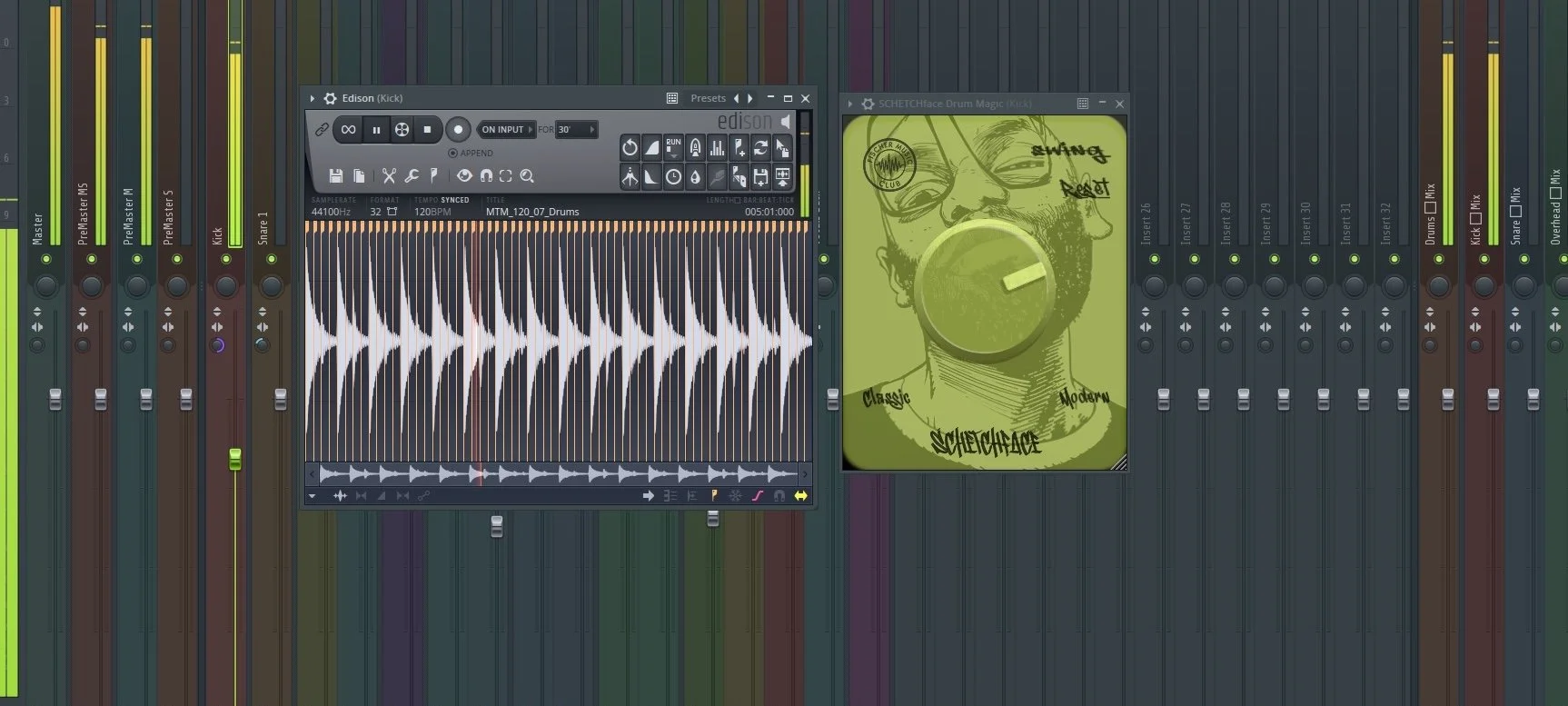Open the Edison snap magnet menu

tap(486, 175)
